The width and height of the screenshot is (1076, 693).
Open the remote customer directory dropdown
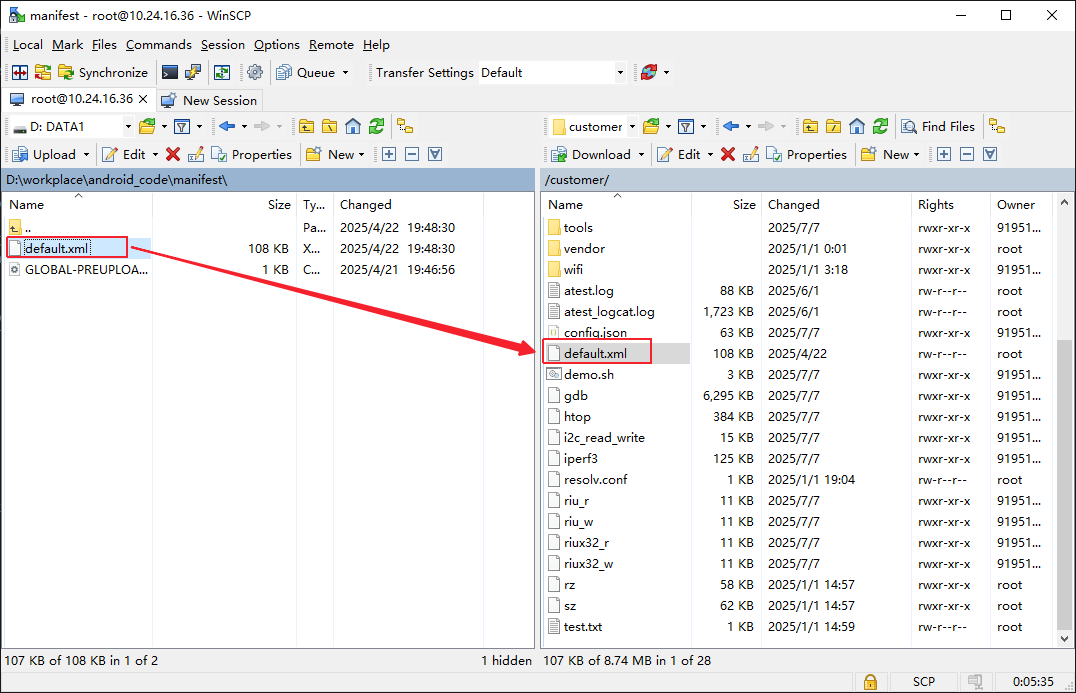632,126
